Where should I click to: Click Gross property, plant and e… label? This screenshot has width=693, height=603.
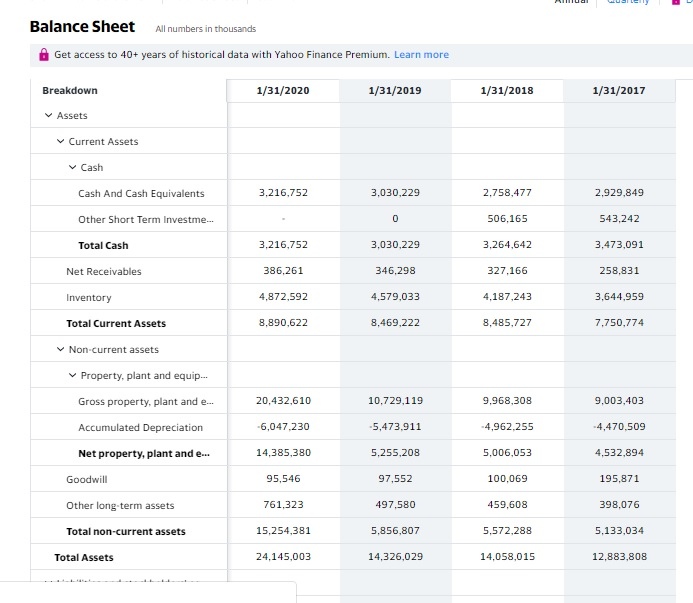(x=146, y=402)
